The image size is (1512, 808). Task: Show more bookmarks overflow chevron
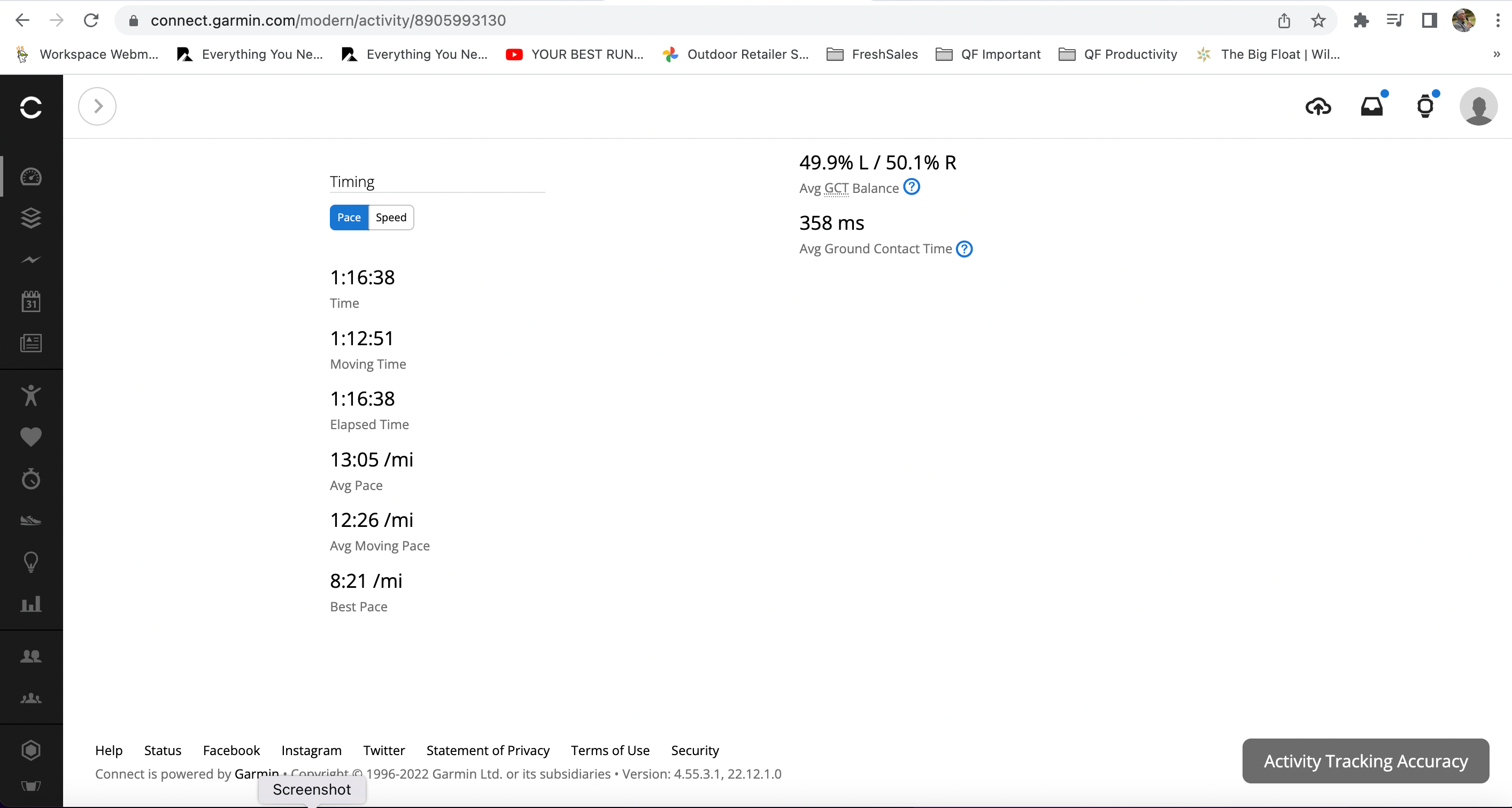pyautogui.click(x=1496, y=55)
